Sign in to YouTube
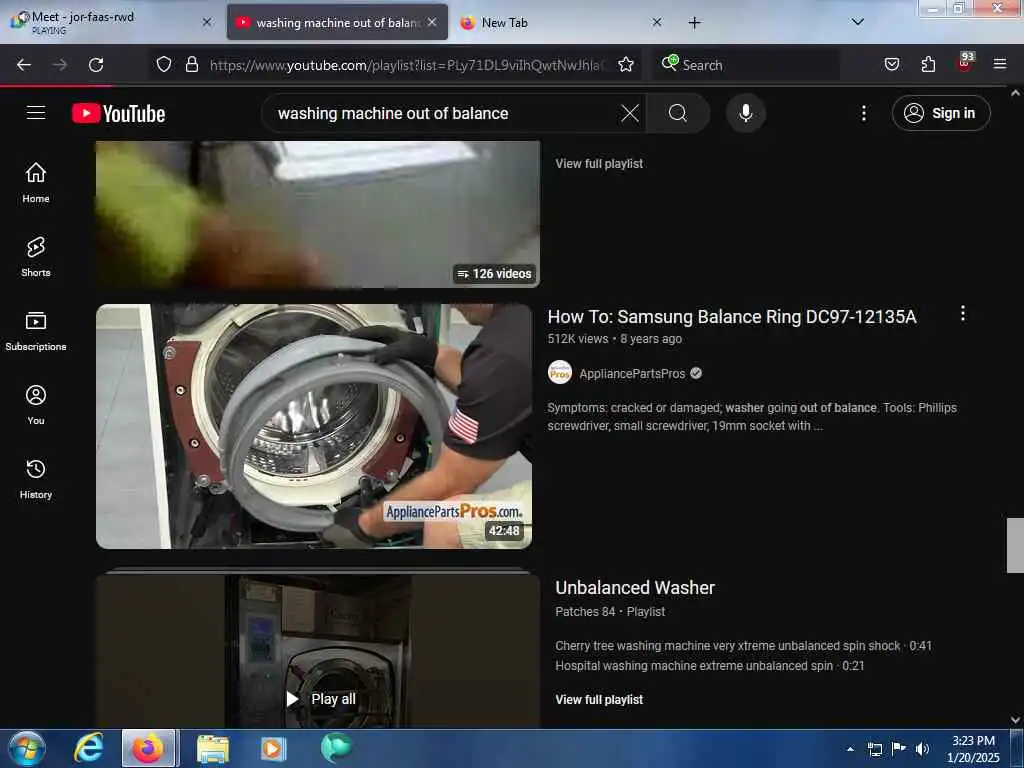Screen dimensions: 1024x768 pyautogui.click(x=940, y=113)
